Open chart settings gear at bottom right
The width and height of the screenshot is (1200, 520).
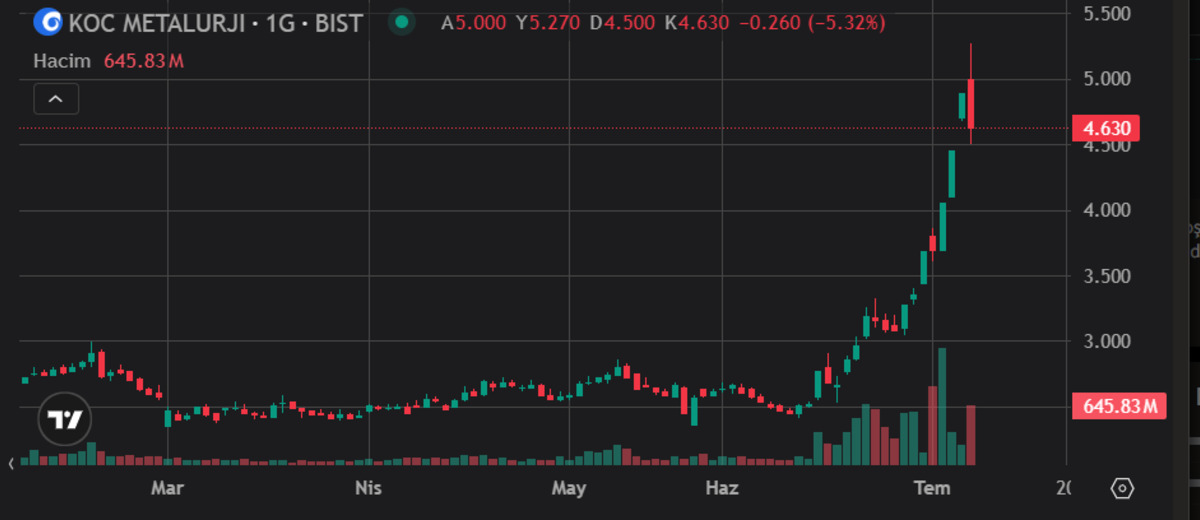[1122, 489]
